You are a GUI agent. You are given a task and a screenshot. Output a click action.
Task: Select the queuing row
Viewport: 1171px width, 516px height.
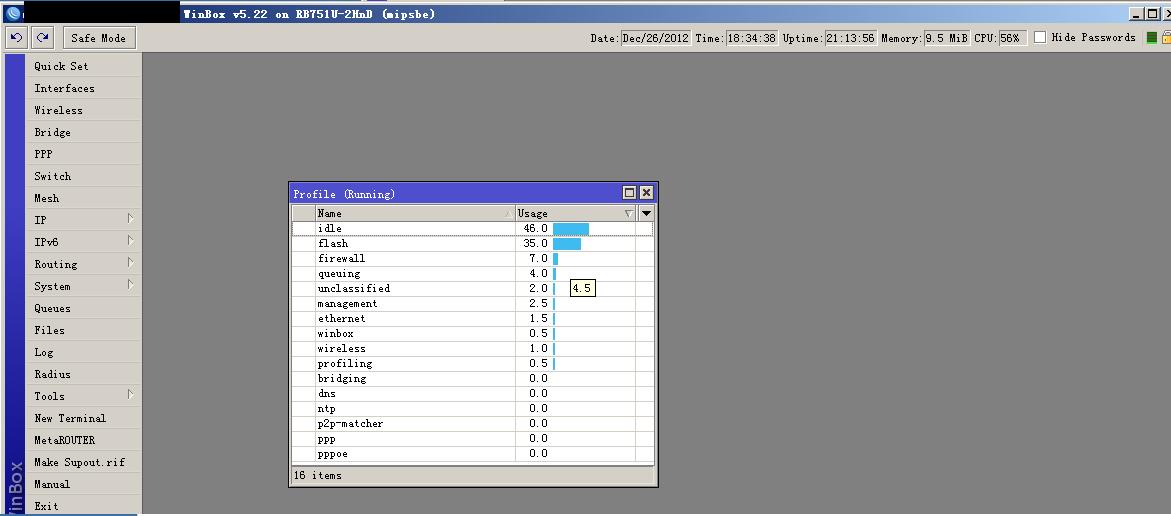click(x=473, y=273)
